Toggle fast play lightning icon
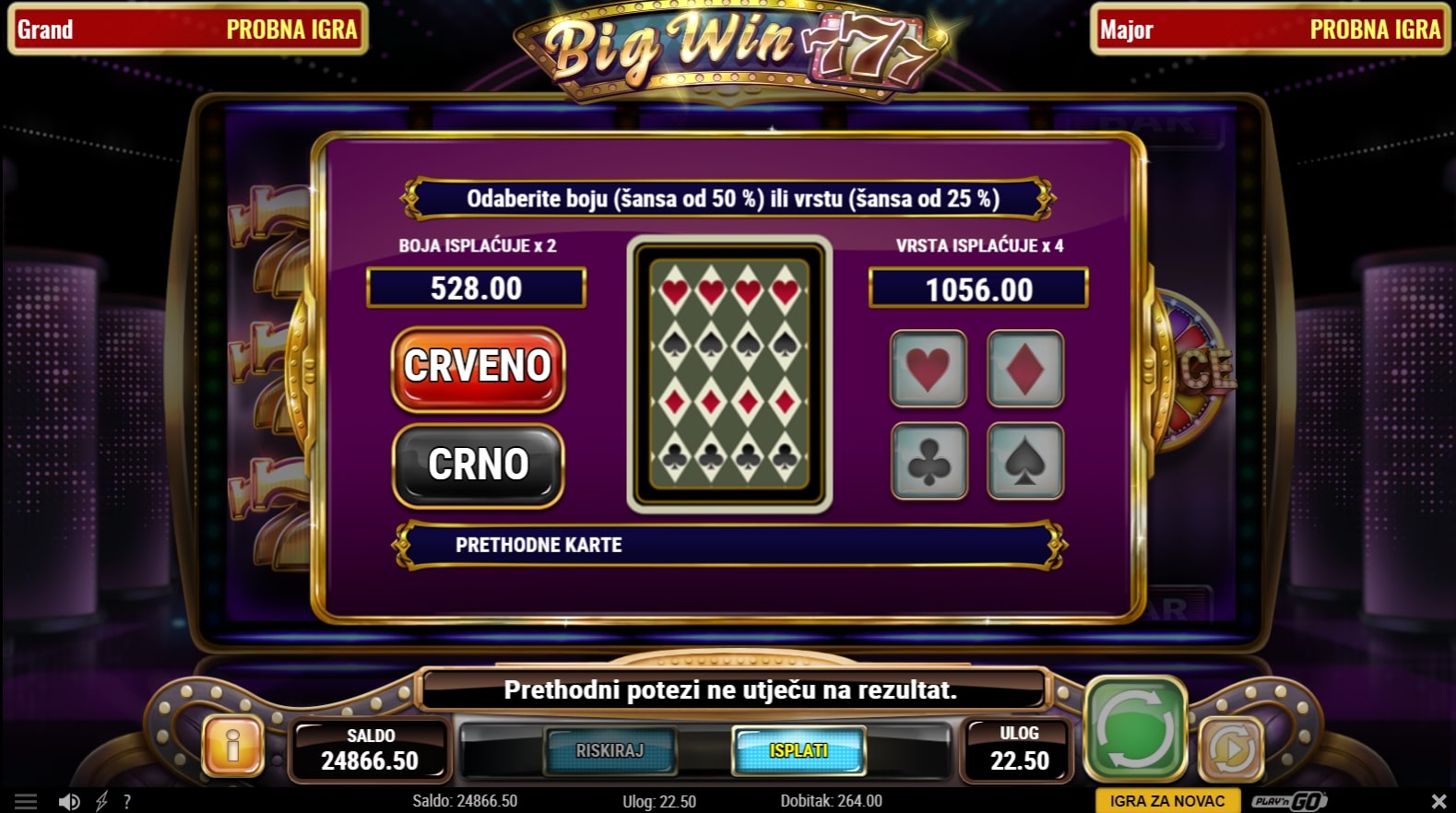The width and height of the screenshot is (1456, 813). (x=101, y=802)
